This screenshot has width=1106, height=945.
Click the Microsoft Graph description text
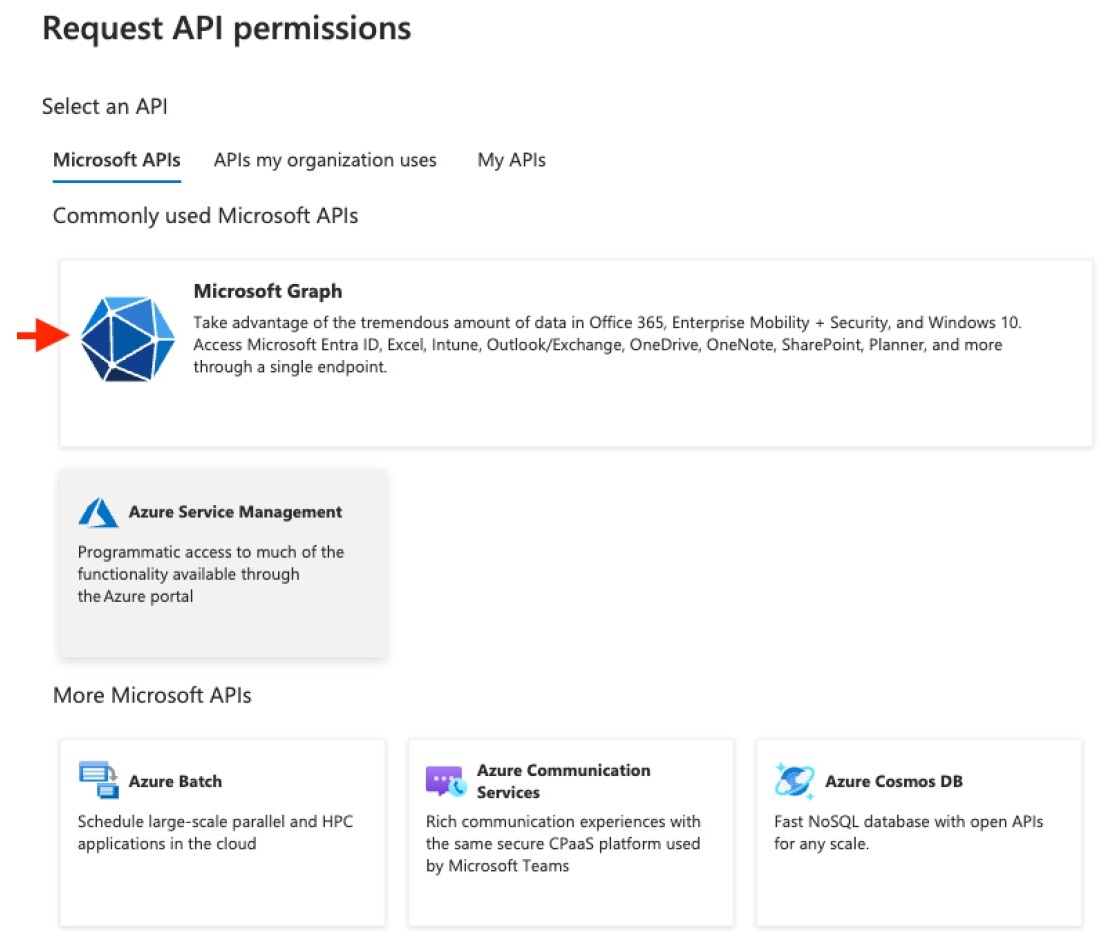pos(607,345)
